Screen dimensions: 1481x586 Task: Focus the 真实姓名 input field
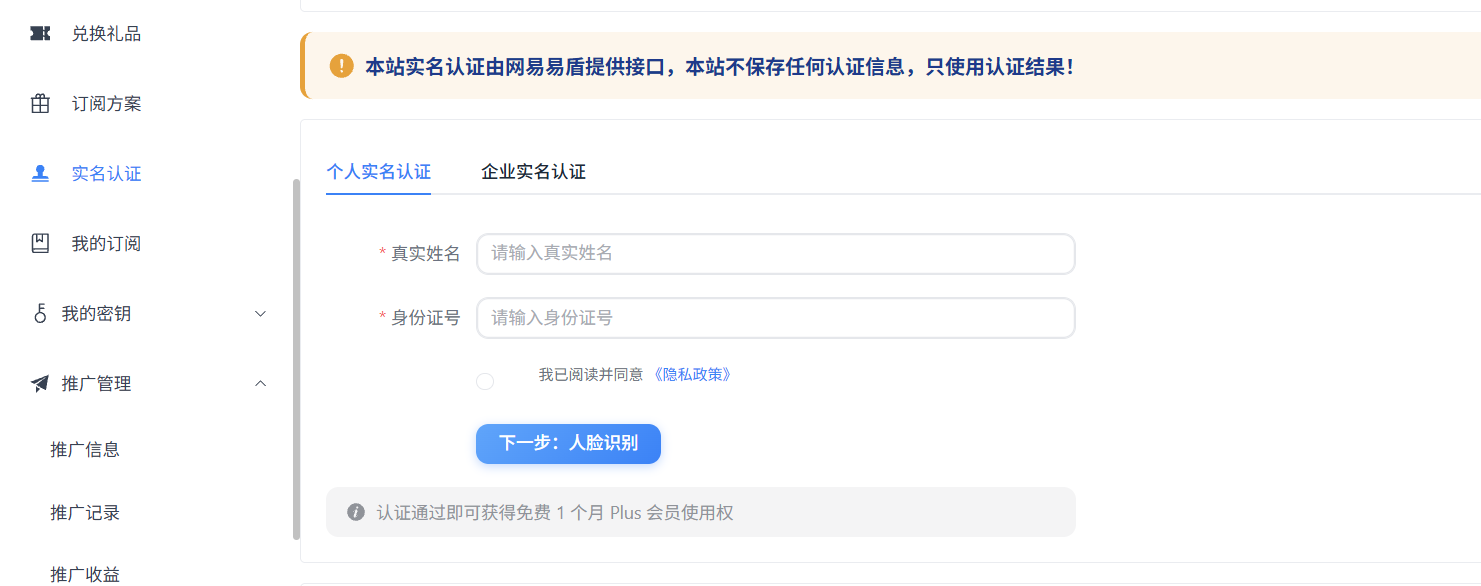[x=775, y=254]
